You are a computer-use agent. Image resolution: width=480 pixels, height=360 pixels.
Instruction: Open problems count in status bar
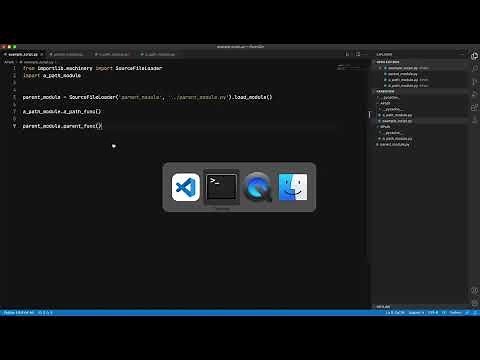point(45,313)
